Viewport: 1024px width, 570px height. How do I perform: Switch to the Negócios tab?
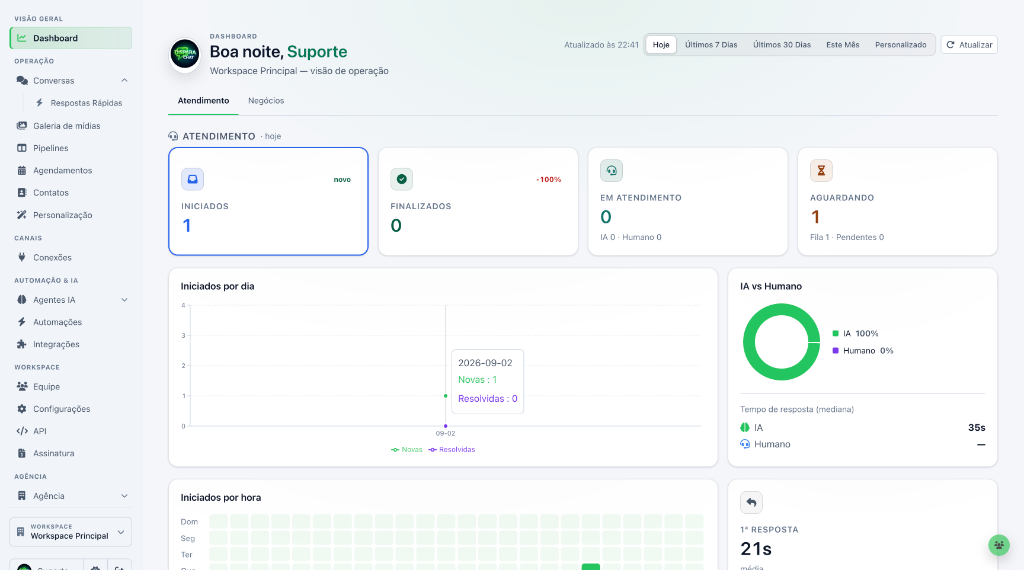coord(266,101)
